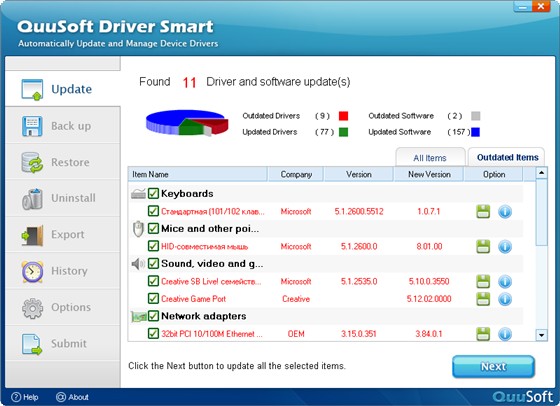560x406 pixels.
Task: Click the Export door icon
Action: pos(32,235)
